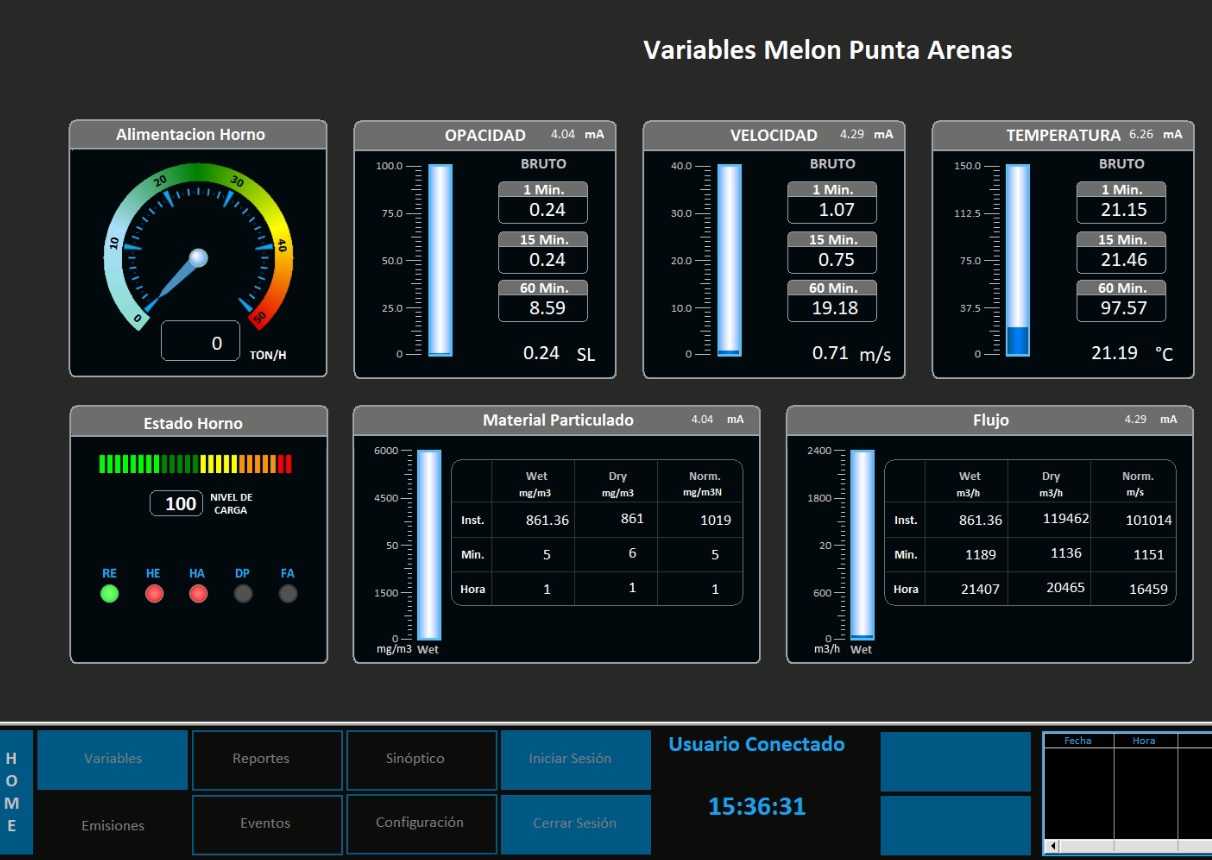Click the Temperatura 15 Min. value 21.46

coord(1121,260)
